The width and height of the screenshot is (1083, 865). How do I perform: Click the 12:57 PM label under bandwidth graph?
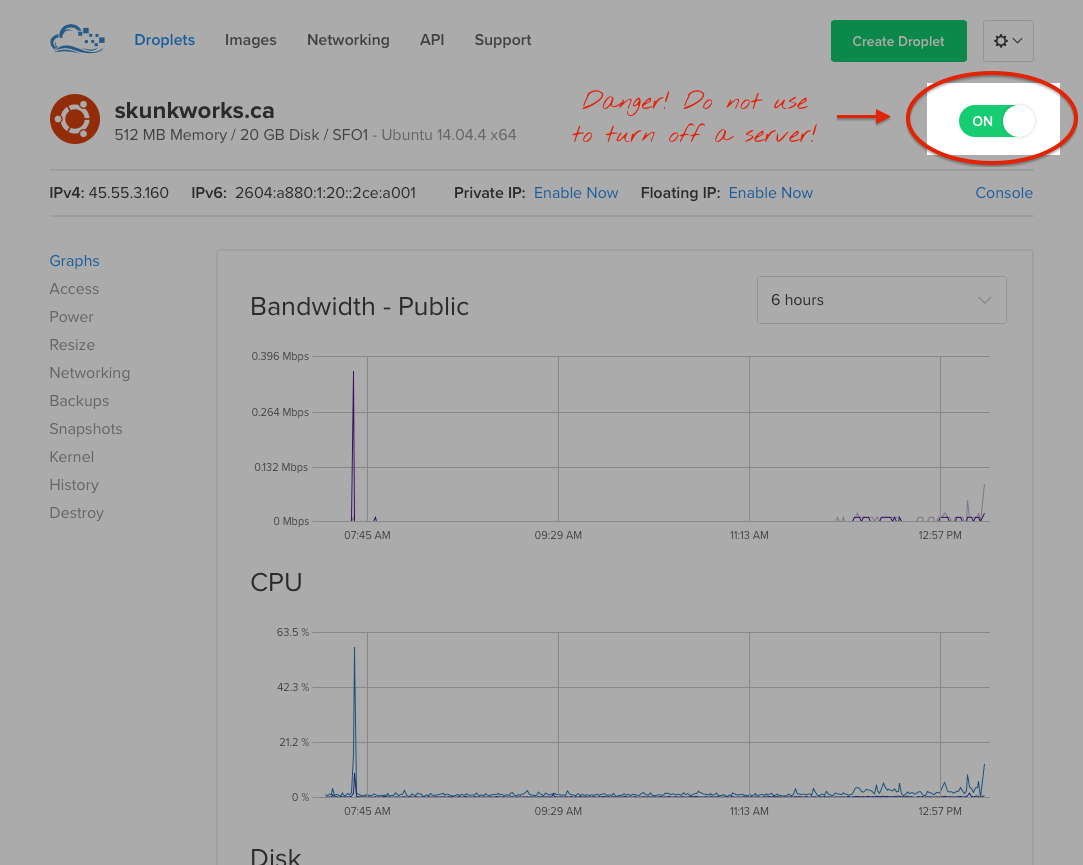tap(939, 535)
